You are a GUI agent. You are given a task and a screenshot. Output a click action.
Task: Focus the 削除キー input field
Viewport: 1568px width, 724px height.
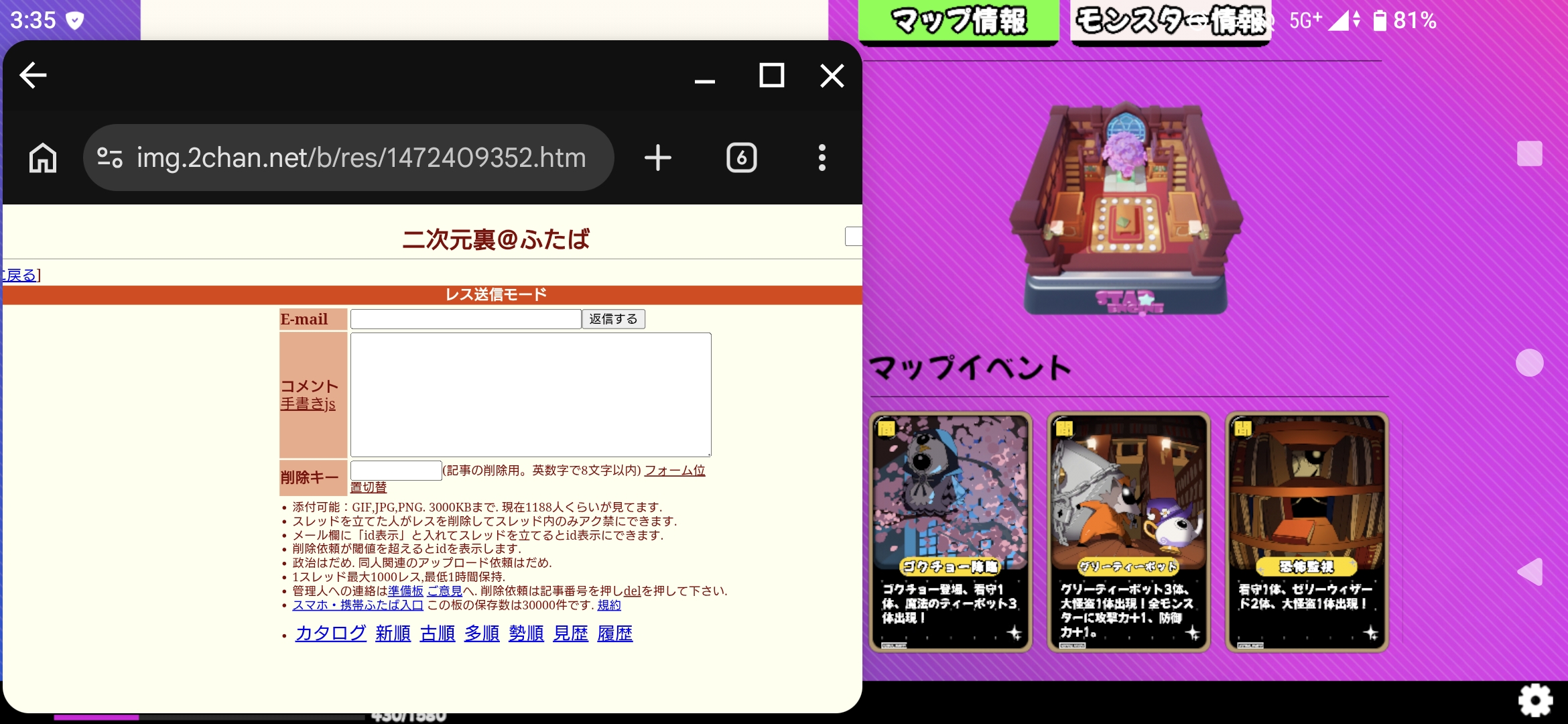click(396, 471)
